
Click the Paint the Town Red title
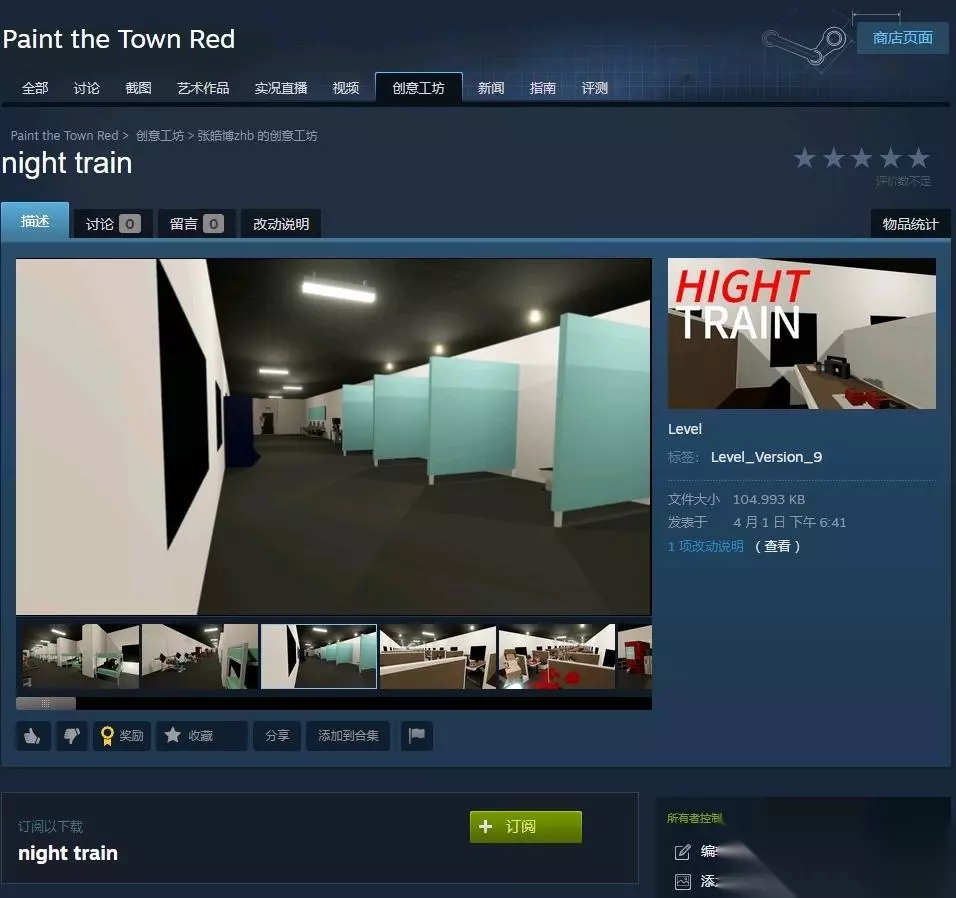click(119, 39)
